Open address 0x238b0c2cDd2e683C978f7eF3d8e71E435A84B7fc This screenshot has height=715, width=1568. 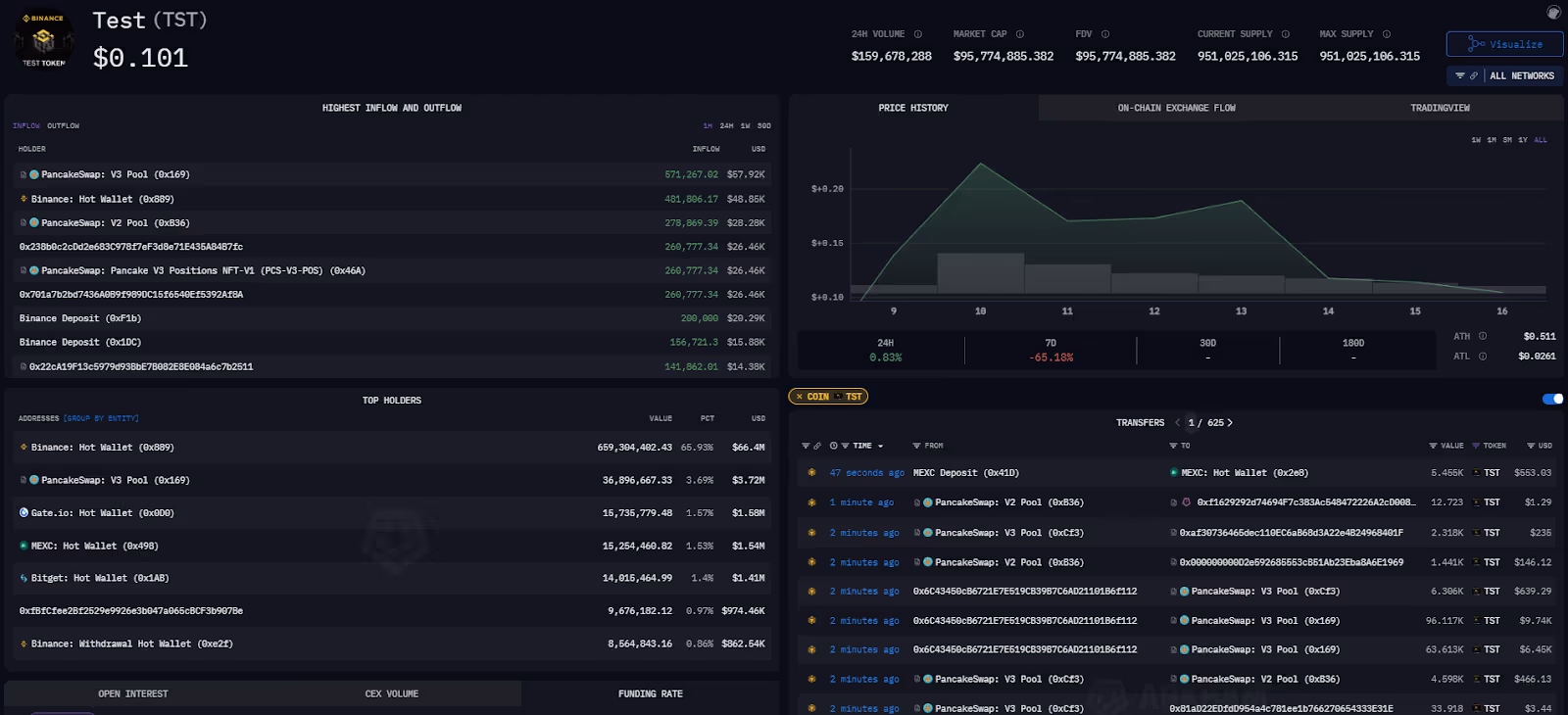coord(131,247)
